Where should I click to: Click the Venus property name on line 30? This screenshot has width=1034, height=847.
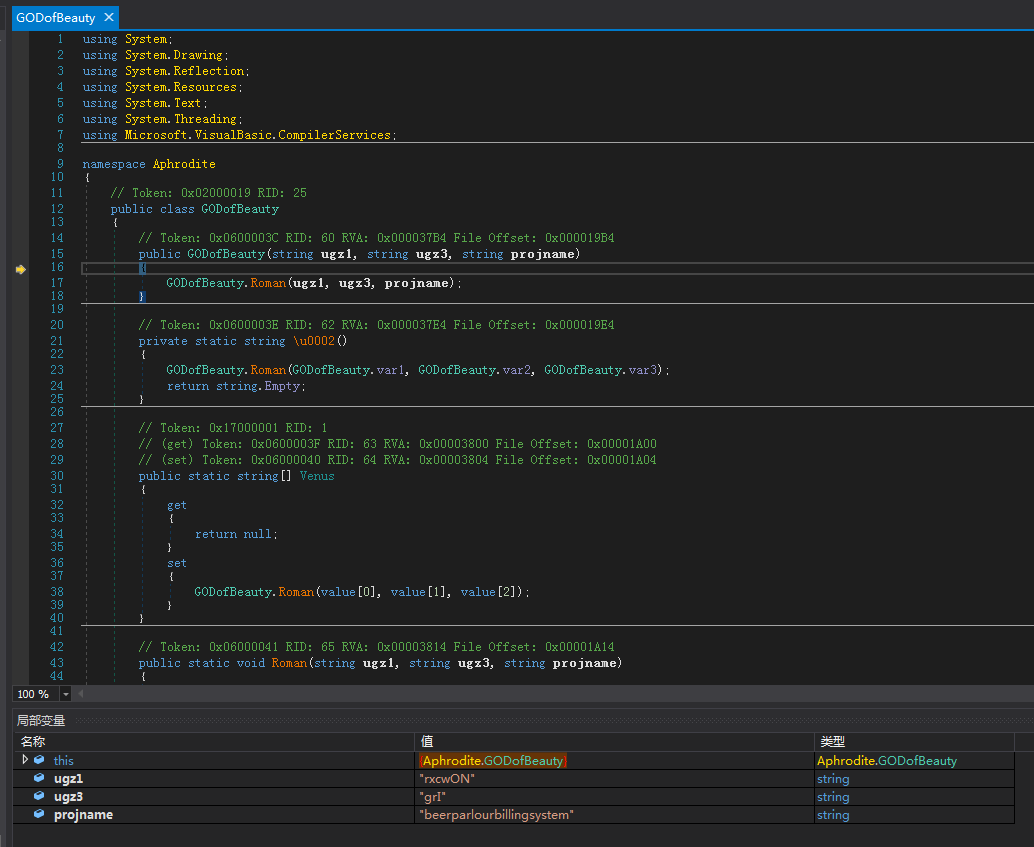pyautogui.click(x=317, y=476)
